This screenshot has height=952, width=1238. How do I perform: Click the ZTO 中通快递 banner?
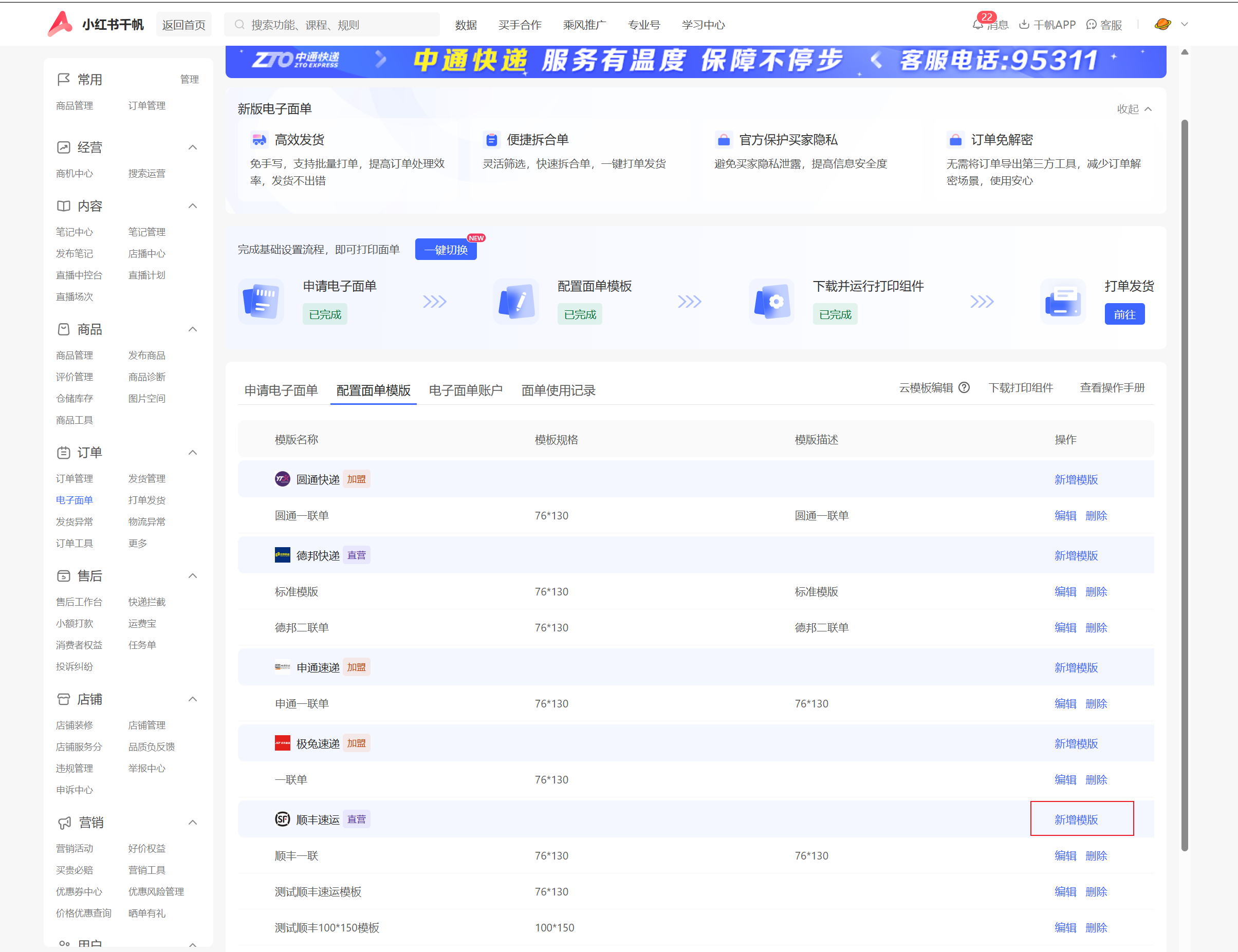click(695, 61)
